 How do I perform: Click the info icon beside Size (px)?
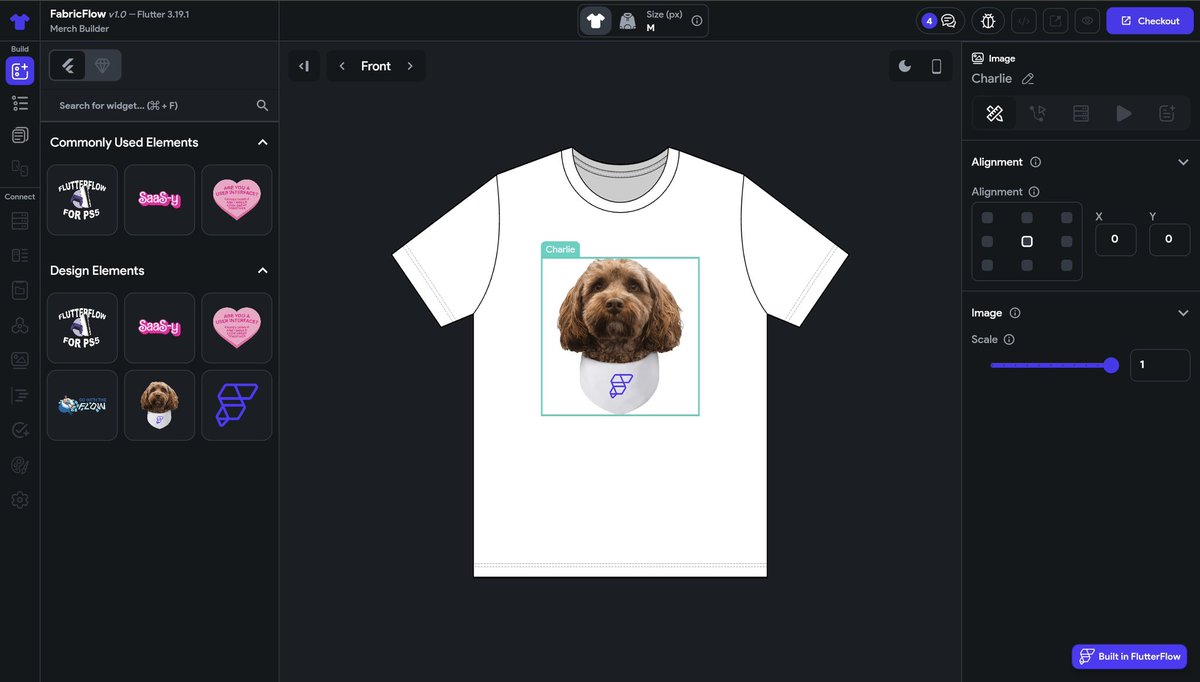pos(697,20)
